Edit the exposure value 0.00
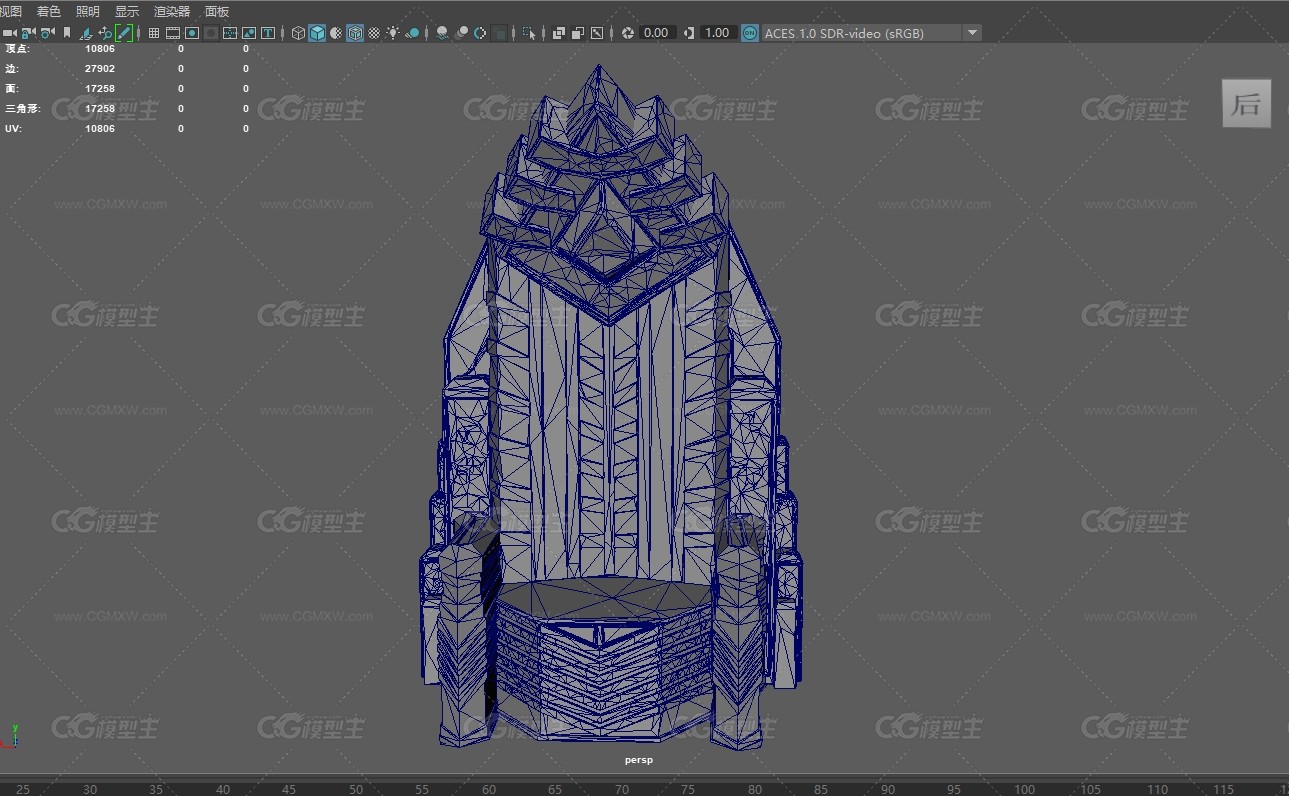The image size is (1289, 796). (656, 33)
